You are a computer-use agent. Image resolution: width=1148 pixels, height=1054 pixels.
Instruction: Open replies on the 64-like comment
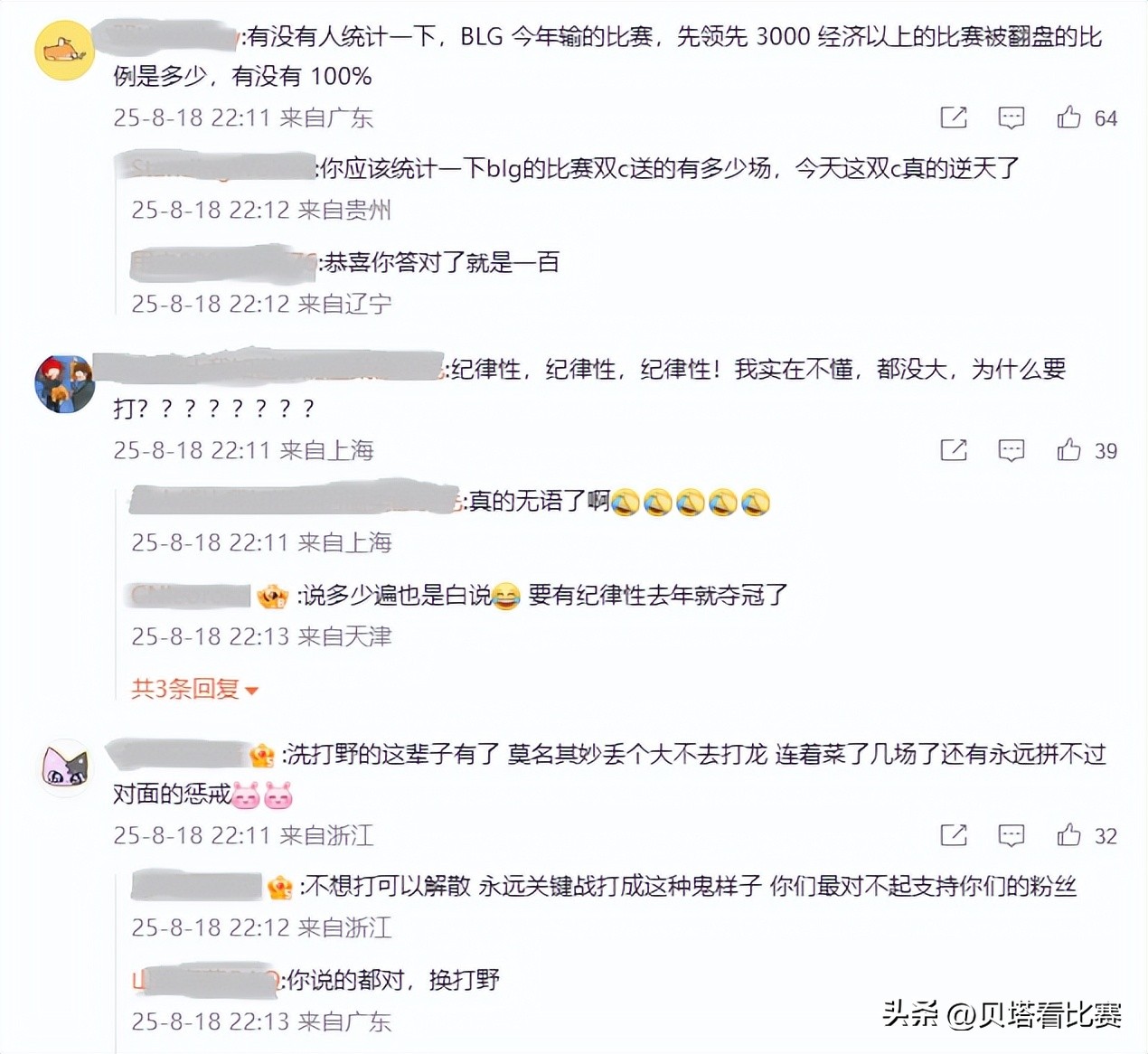click(x=1011, y=118)
